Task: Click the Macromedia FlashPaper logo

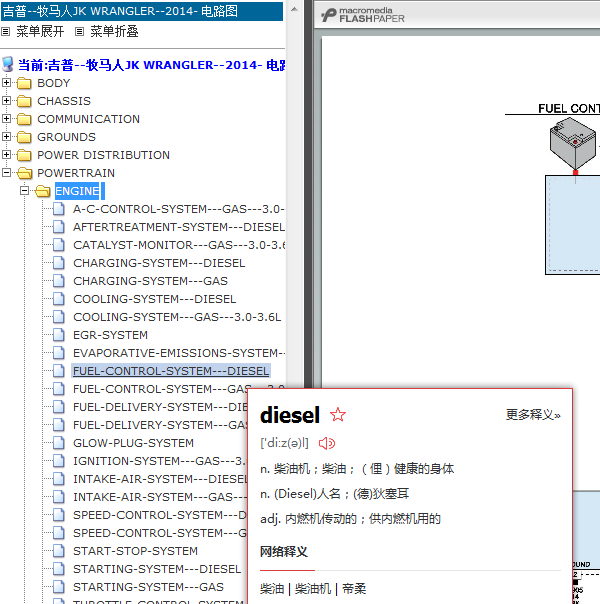Action: pyautogui.click(x=363, y=15)
